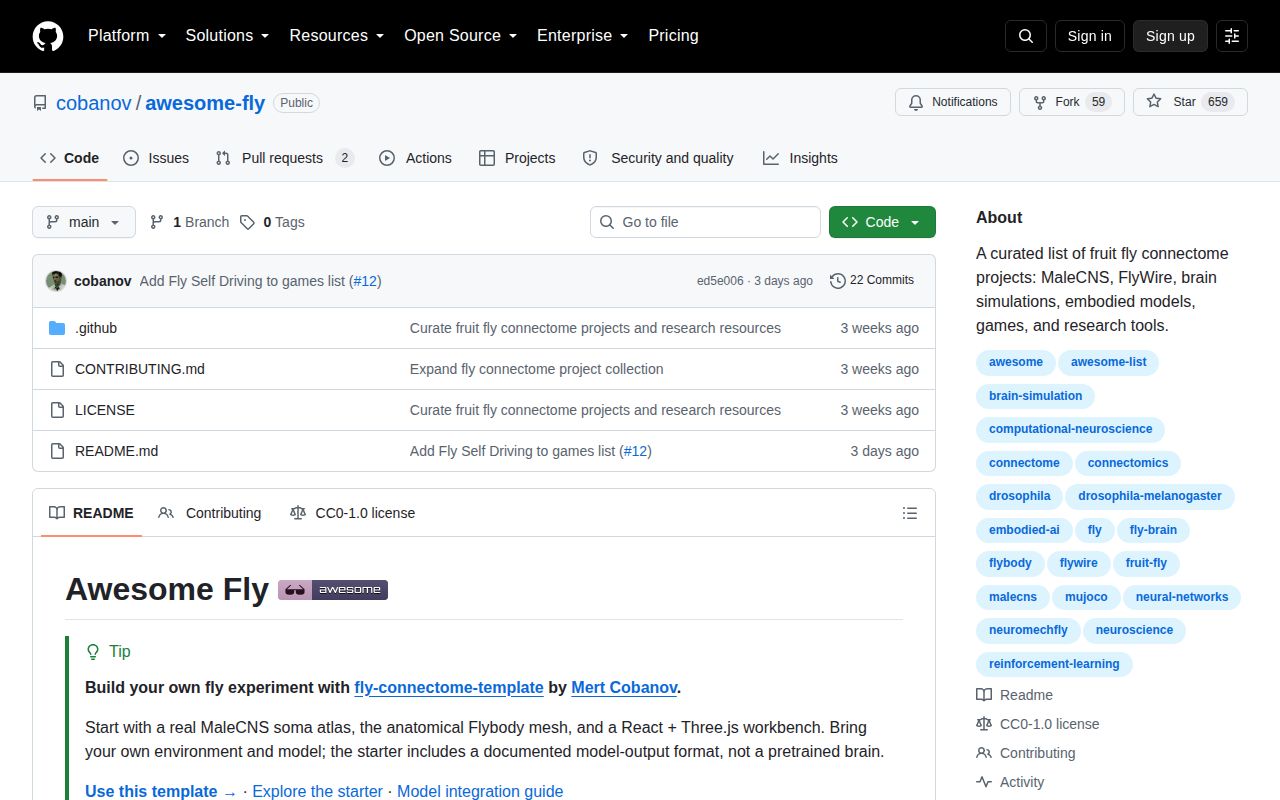Open the Activity link in About sidebar
The image size is (1280, 800).
pyautogui.click(x=1011, y=782)
